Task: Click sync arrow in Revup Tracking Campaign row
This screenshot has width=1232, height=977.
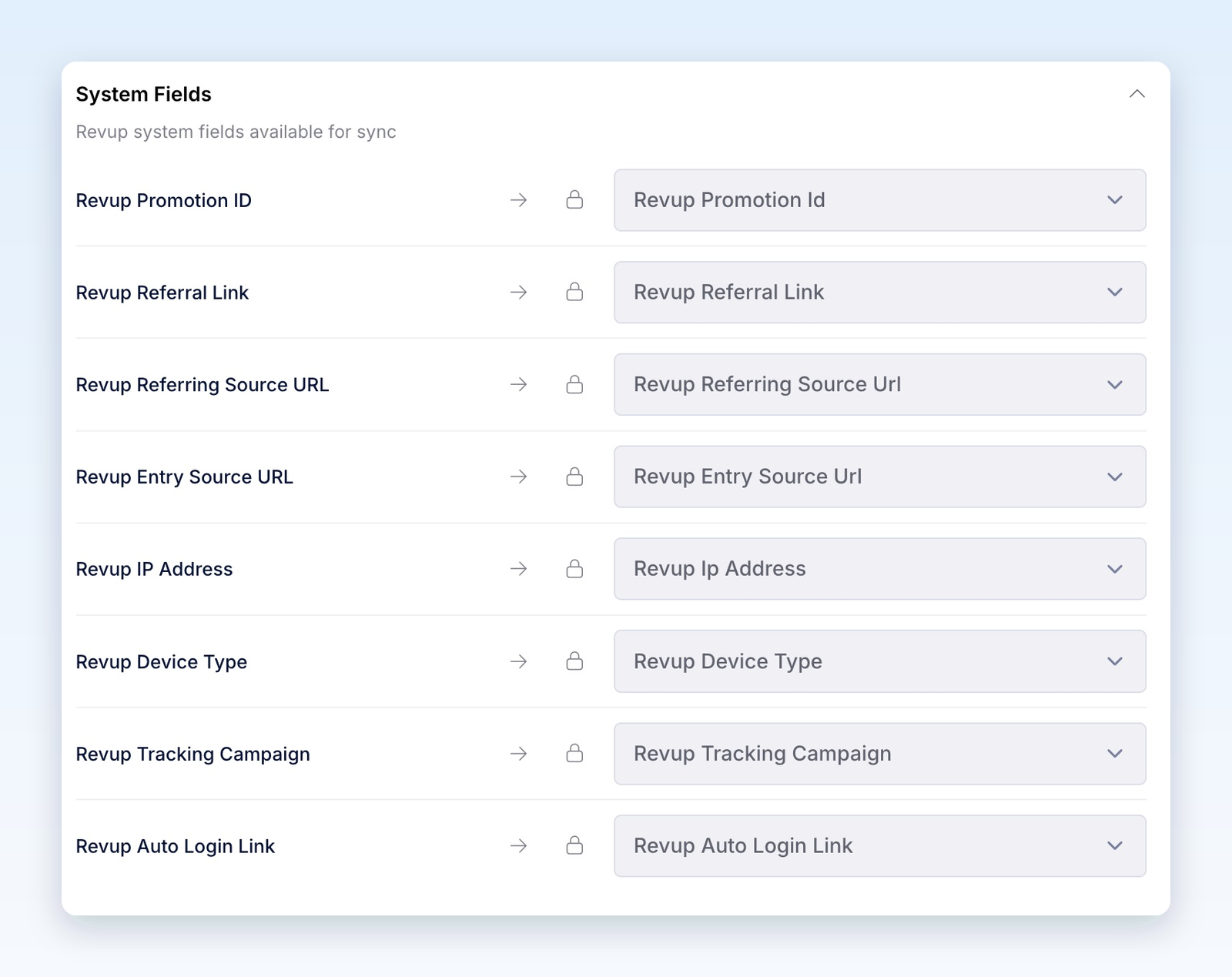Action: point(519,754)
